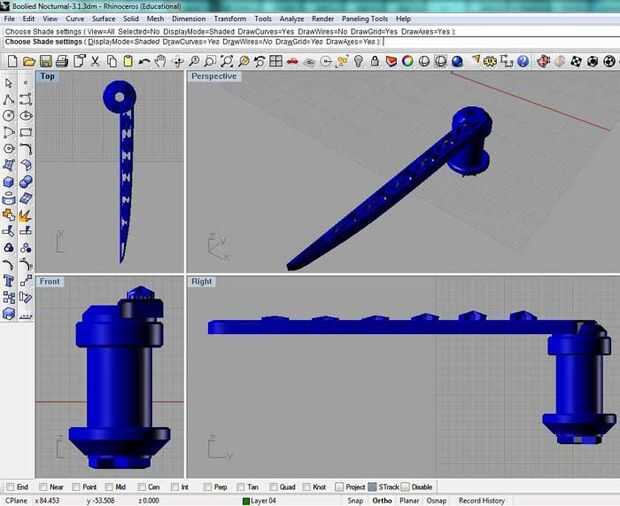This screenshot has height=506, width=620.
Task: Open the Analyze menu
Action: (292, 19)
